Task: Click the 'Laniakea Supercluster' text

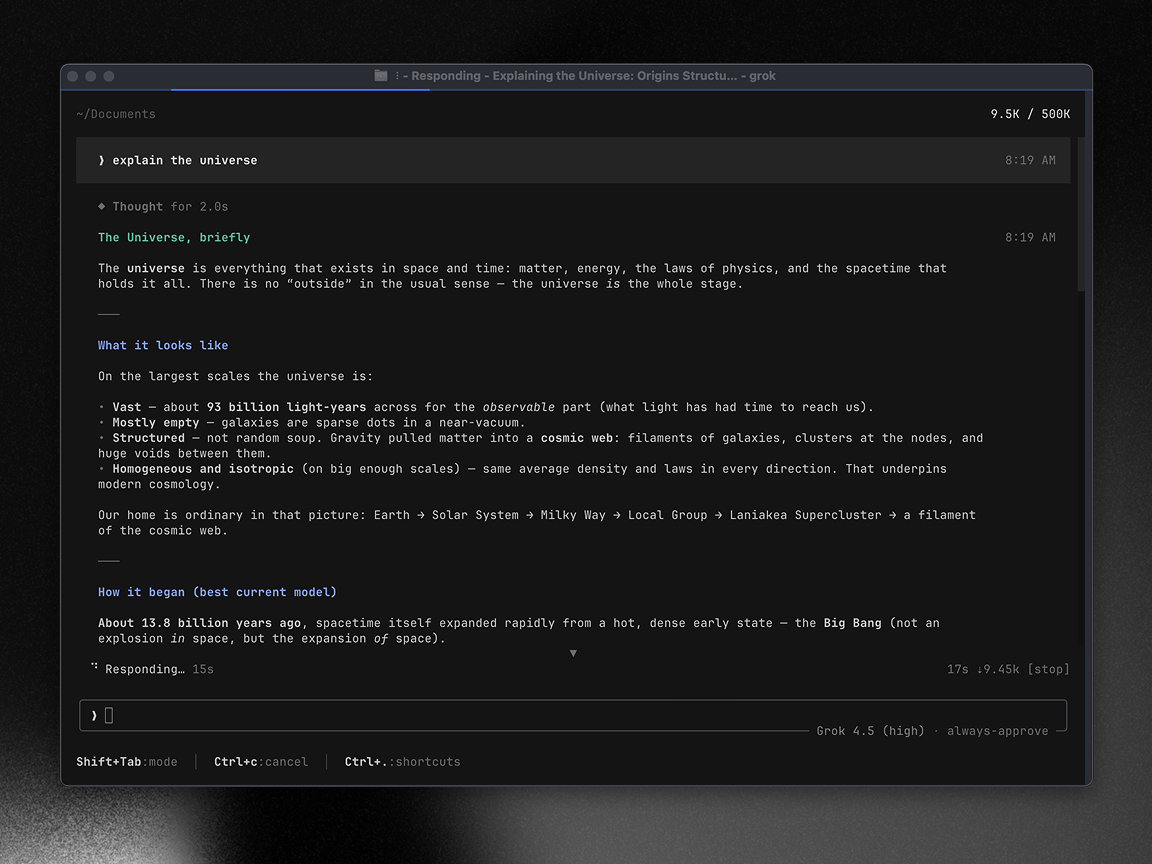Action: 805,515
